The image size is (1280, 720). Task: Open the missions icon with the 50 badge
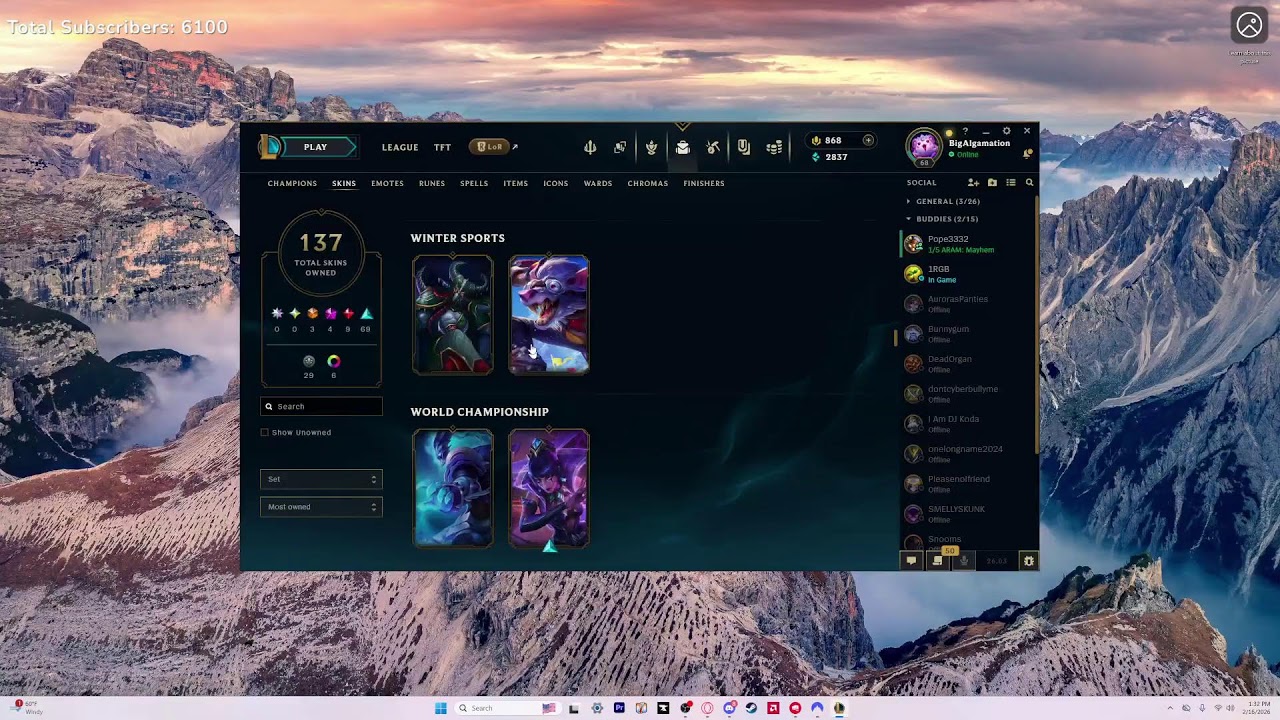coord(938,560)
